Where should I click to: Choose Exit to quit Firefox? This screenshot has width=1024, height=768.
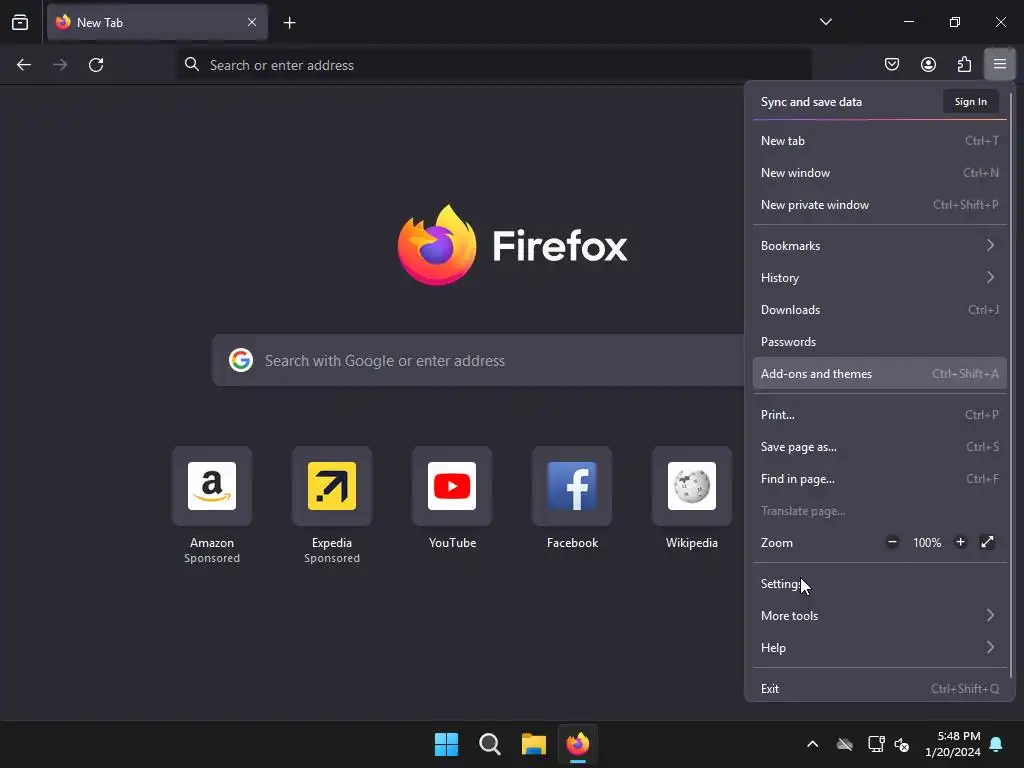pos(880,688)
